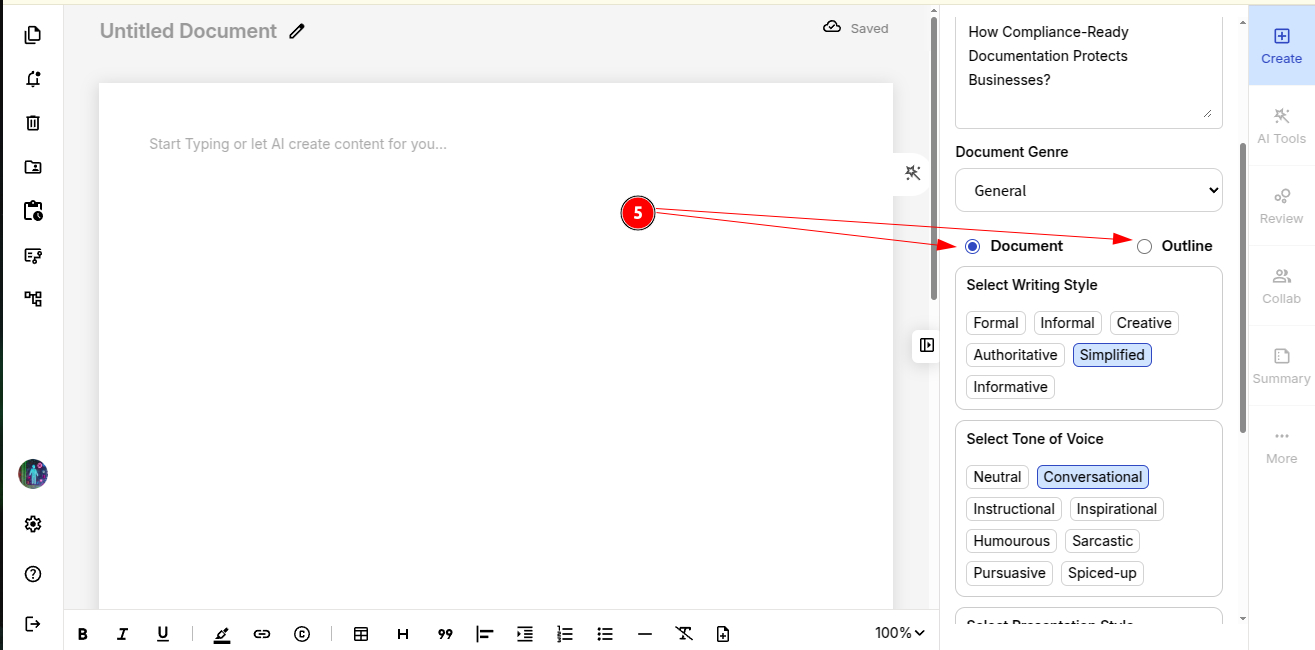Open the trash bin in sidebar

pos(33,123)
